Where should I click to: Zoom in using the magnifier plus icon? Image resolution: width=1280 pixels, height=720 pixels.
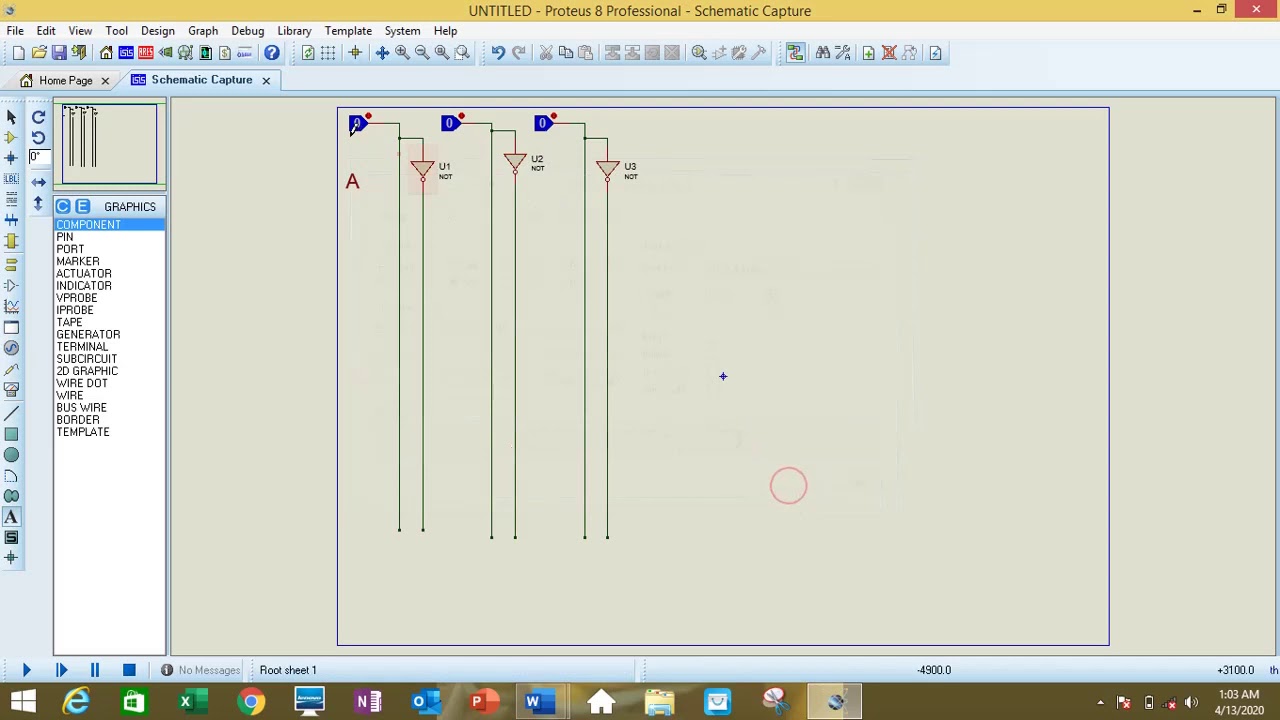click(402, 53)
